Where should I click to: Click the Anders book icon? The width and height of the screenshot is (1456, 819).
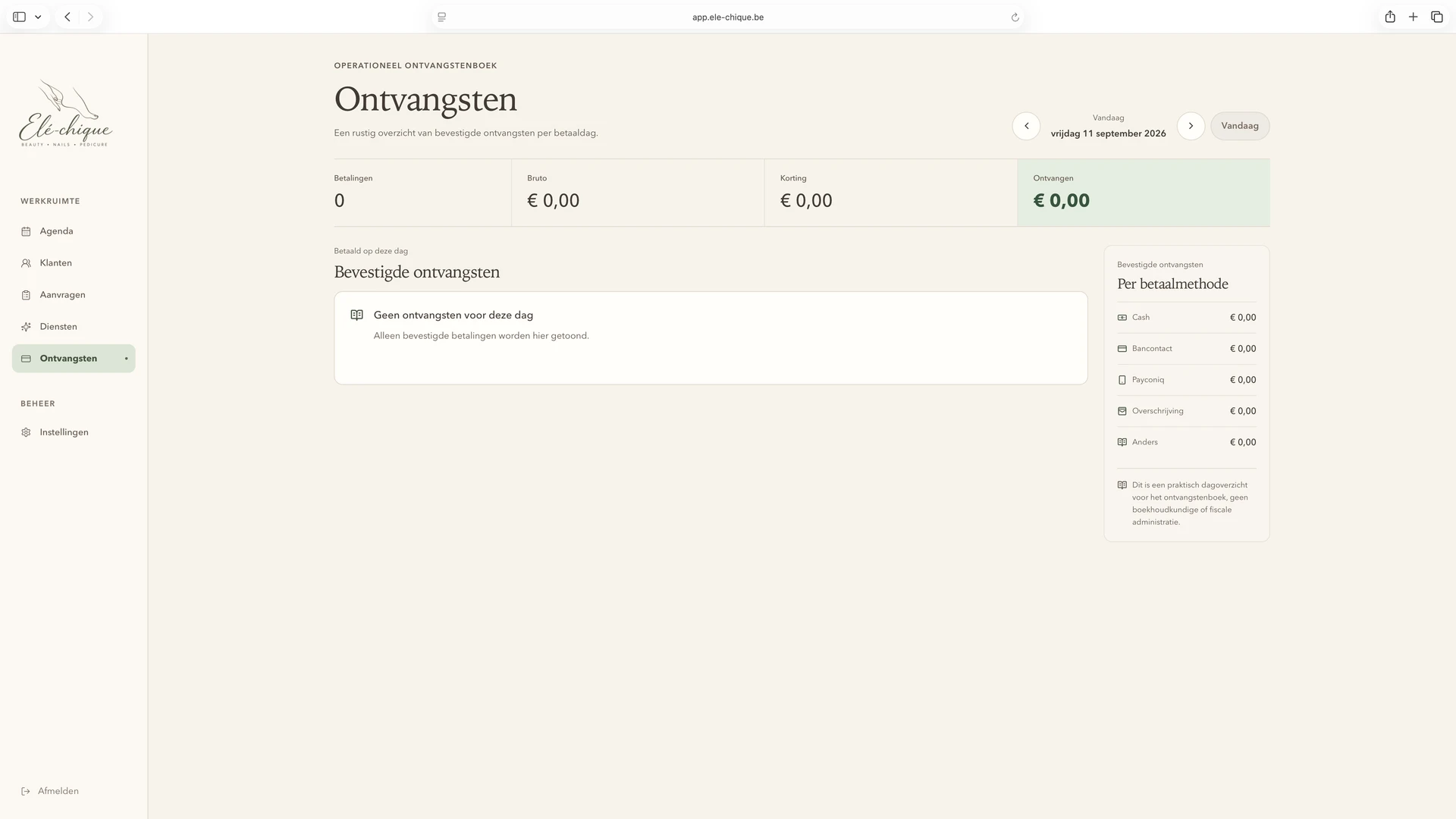pyautogui.click(x=1122, y=442)
